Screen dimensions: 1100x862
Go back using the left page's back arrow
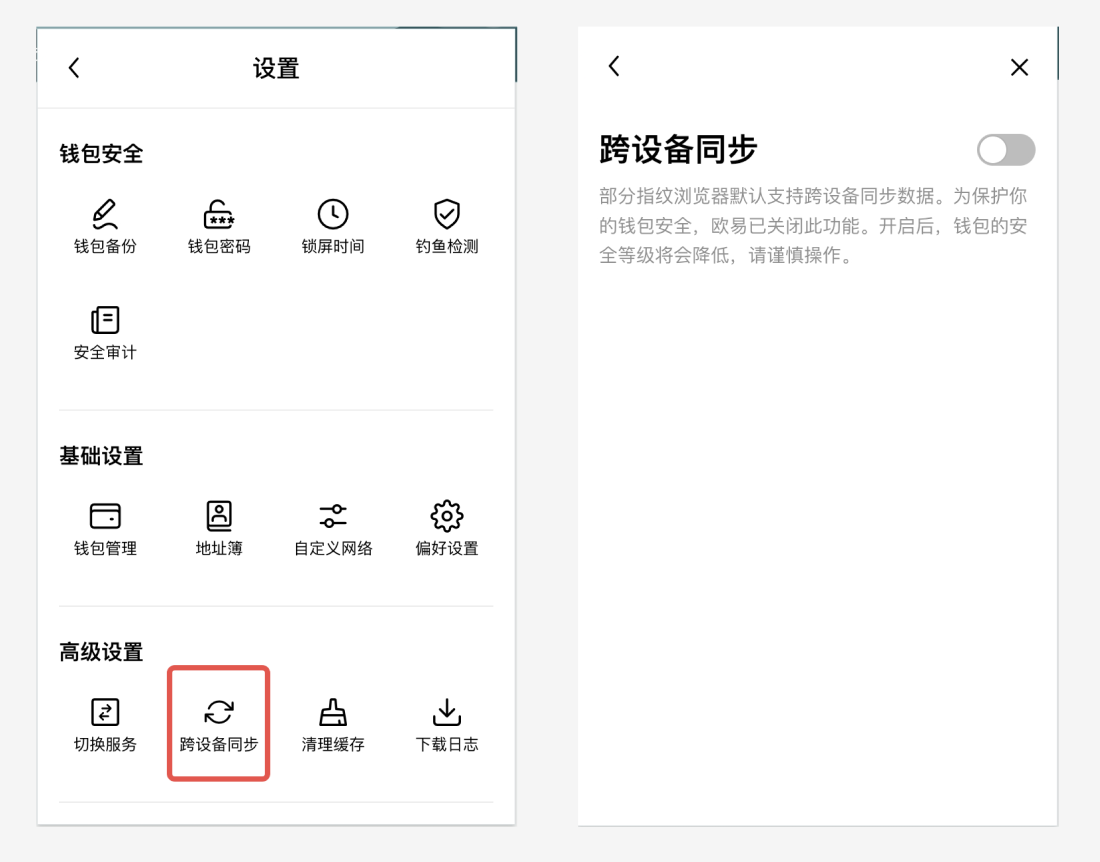73,67
